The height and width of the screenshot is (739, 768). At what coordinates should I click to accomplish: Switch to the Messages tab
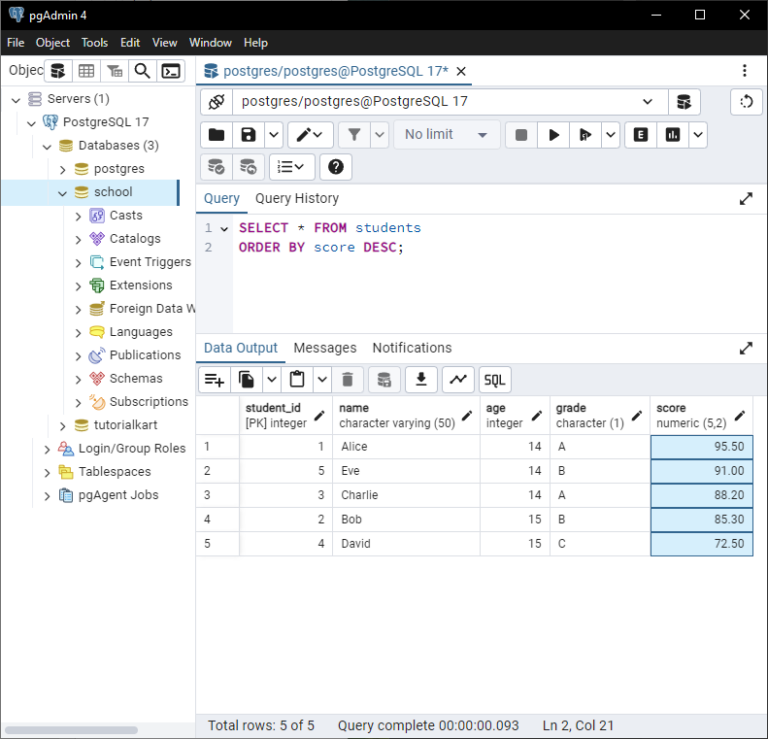tap(325, 348)
